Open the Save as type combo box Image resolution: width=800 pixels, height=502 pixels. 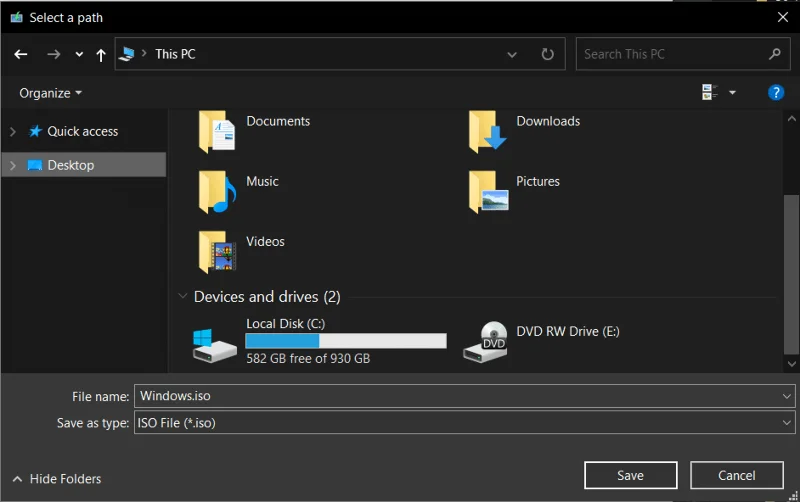point(464,423)
